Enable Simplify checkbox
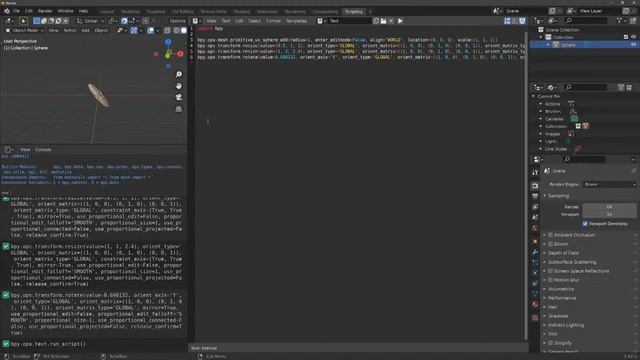The height and width of the screenshot is (360, 640). tap(550, 343)
